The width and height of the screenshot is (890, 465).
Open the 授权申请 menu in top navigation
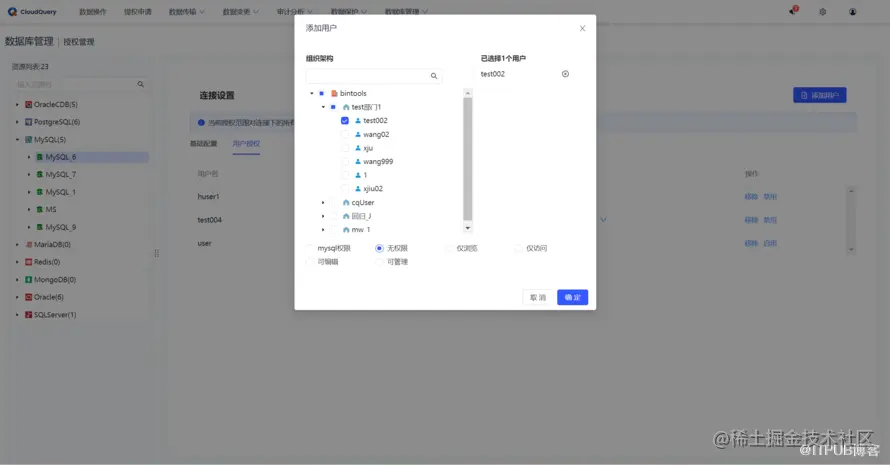[138, 11]
